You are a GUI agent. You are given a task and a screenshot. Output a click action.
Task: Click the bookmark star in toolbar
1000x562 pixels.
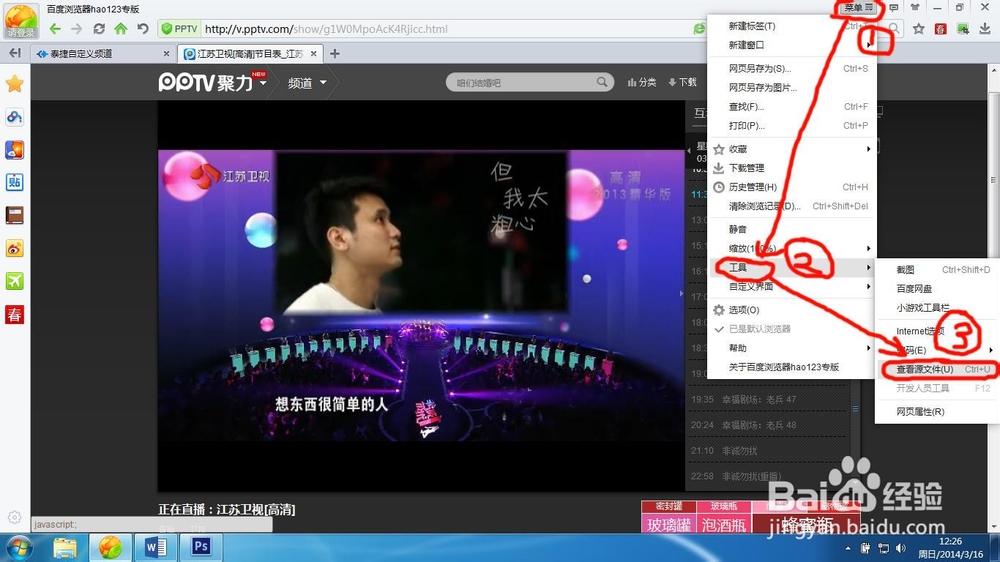918,29
